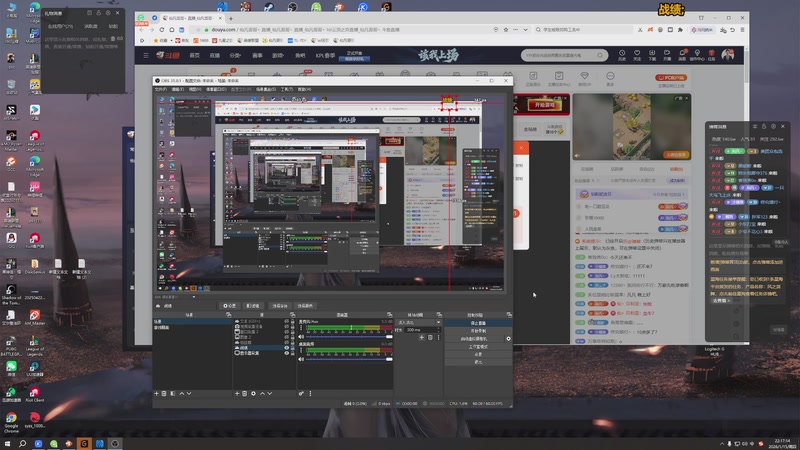The image size is (800, 450).
Task: Toggle visibility of 窗口采集 2 source
Action: [x=287, y=332]
